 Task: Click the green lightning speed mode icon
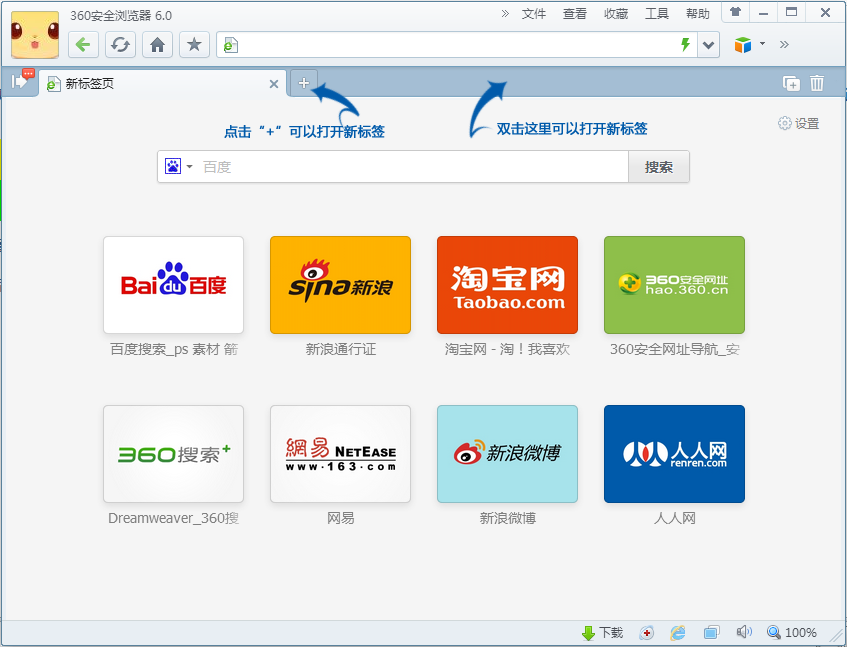(685, 45)
